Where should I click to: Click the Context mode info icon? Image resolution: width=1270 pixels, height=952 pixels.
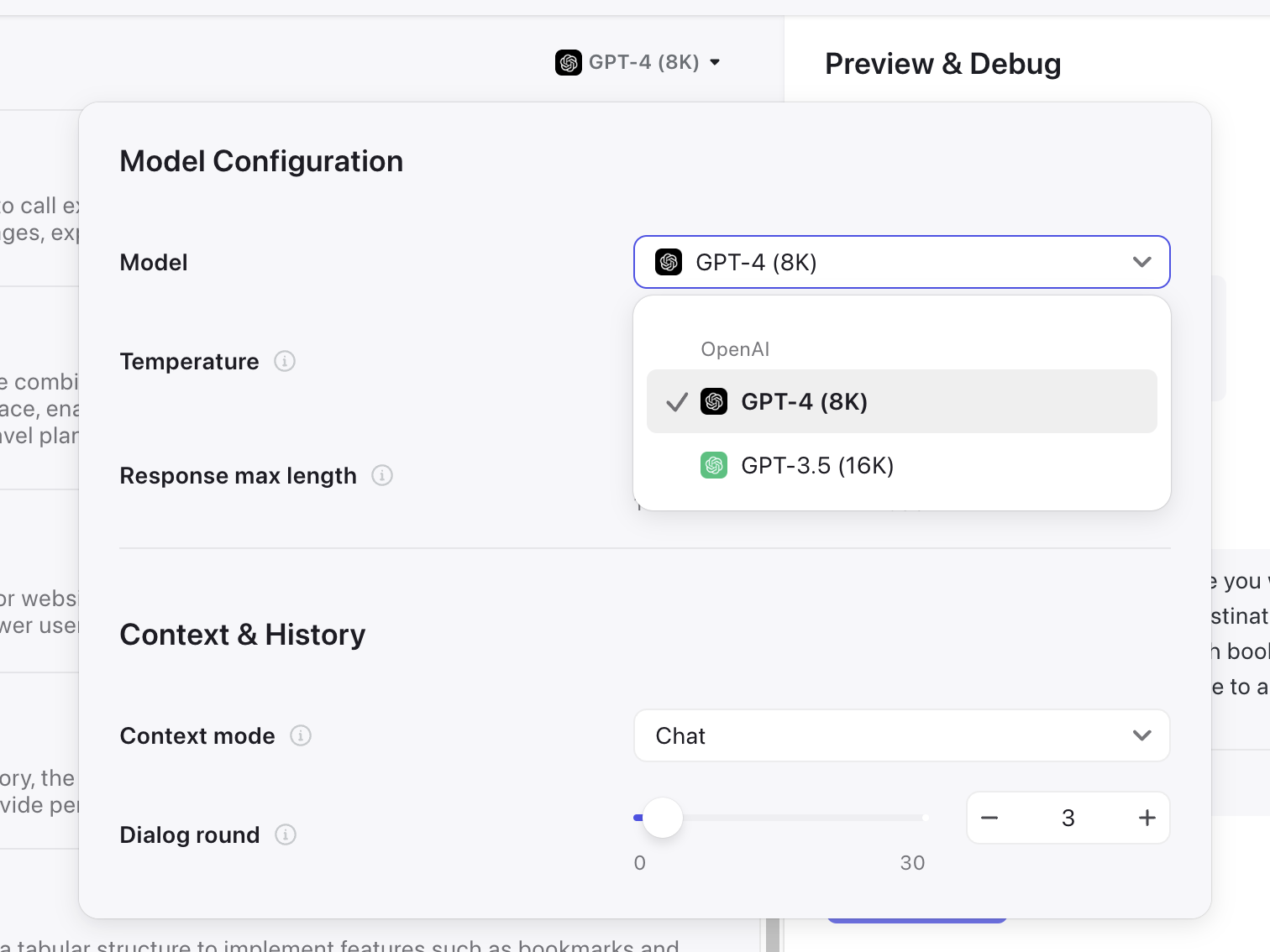(301, 735)
